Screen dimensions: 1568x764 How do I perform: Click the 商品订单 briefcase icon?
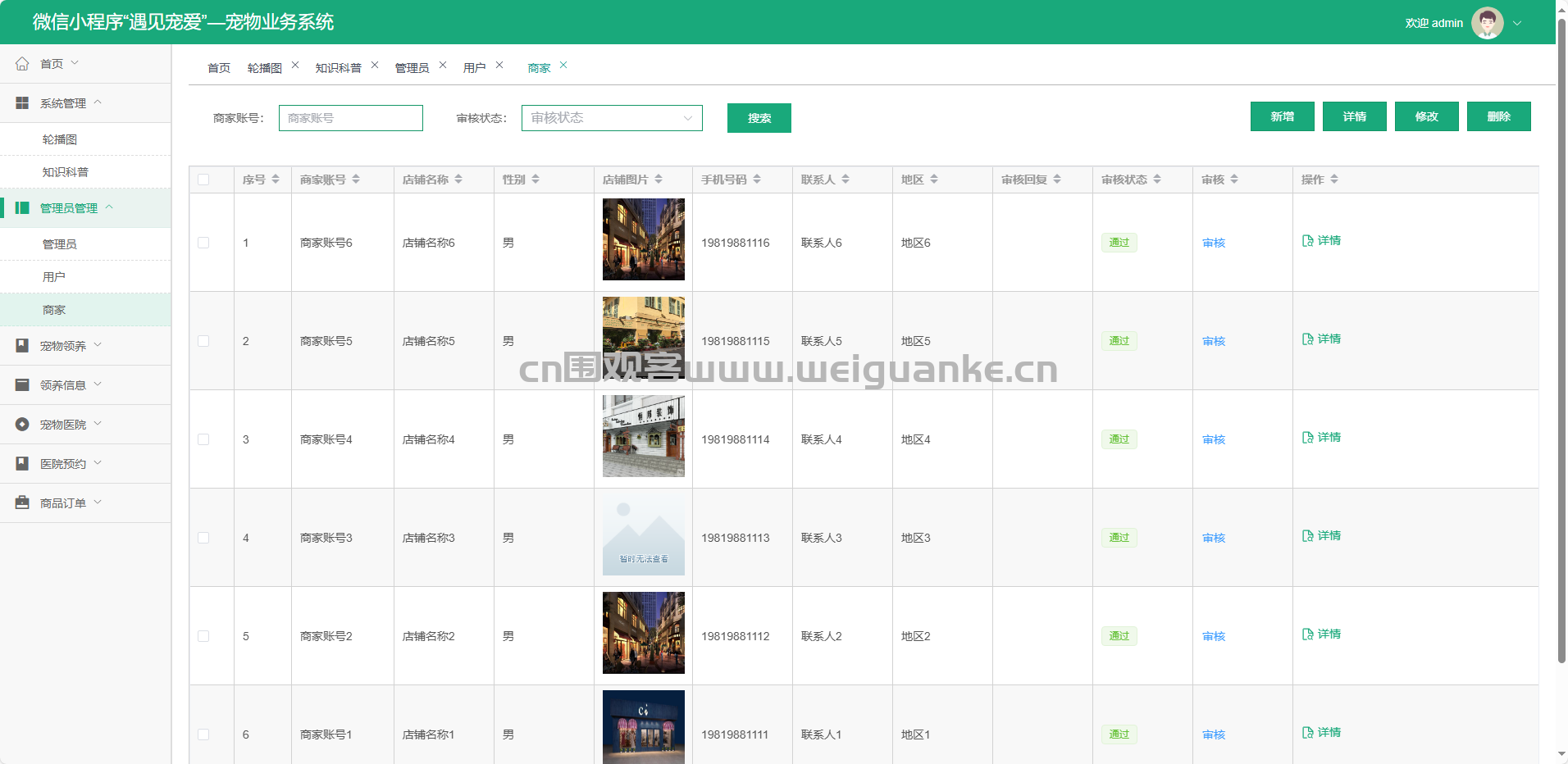[22, 503]
